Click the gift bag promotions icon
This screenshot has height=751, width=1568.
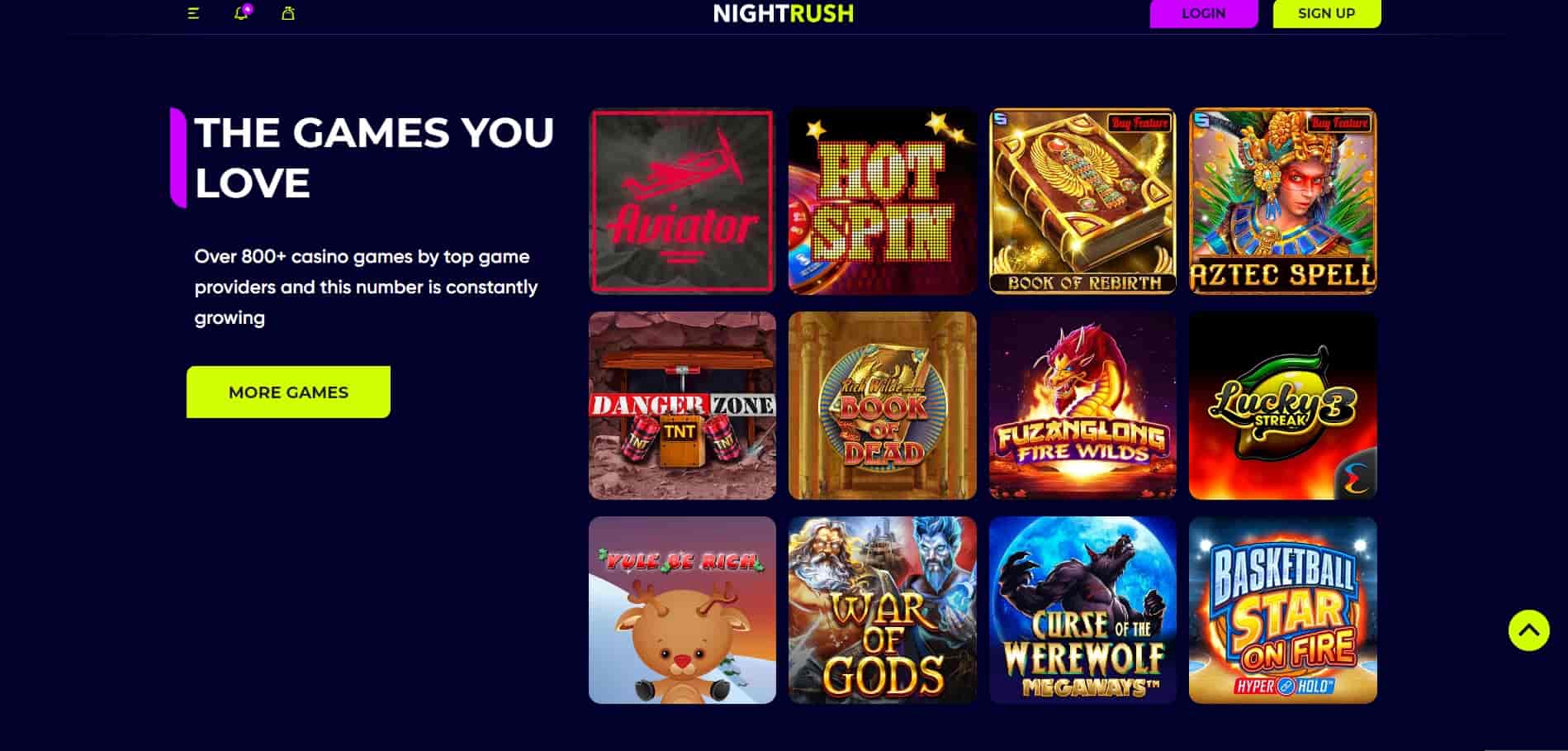[288, 13]
